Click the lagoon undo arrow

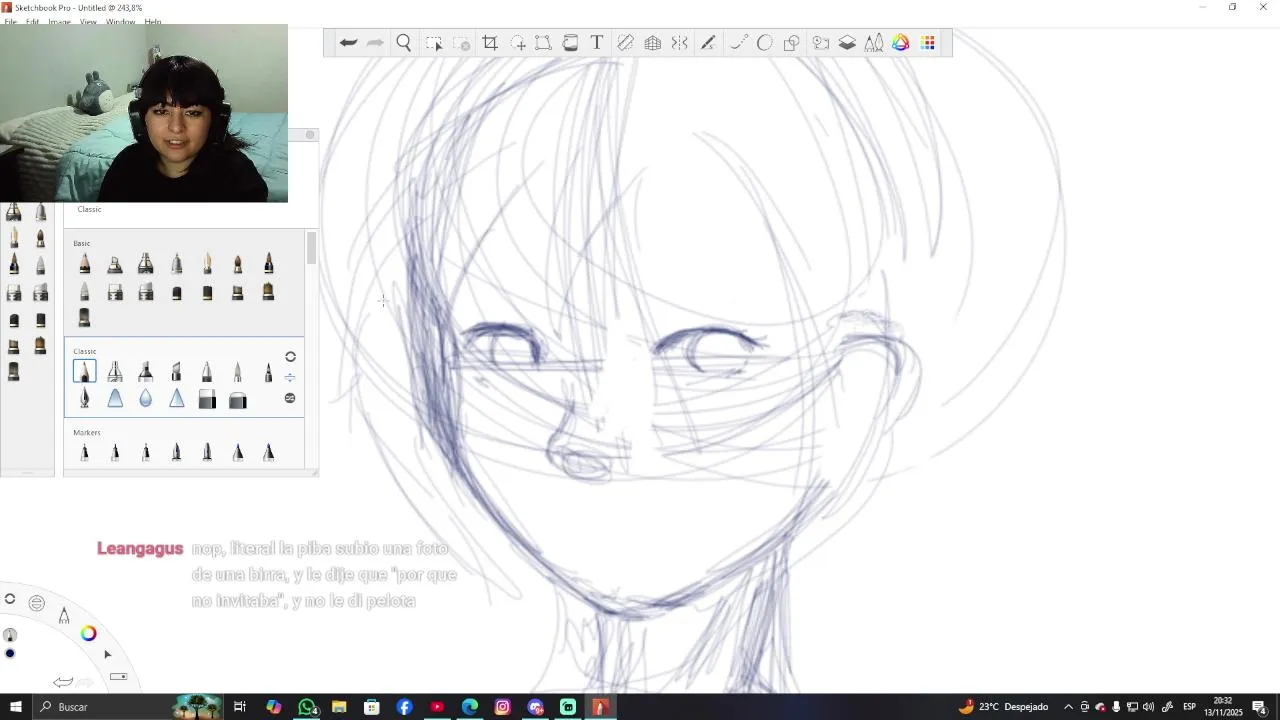[x=63, y=682]
